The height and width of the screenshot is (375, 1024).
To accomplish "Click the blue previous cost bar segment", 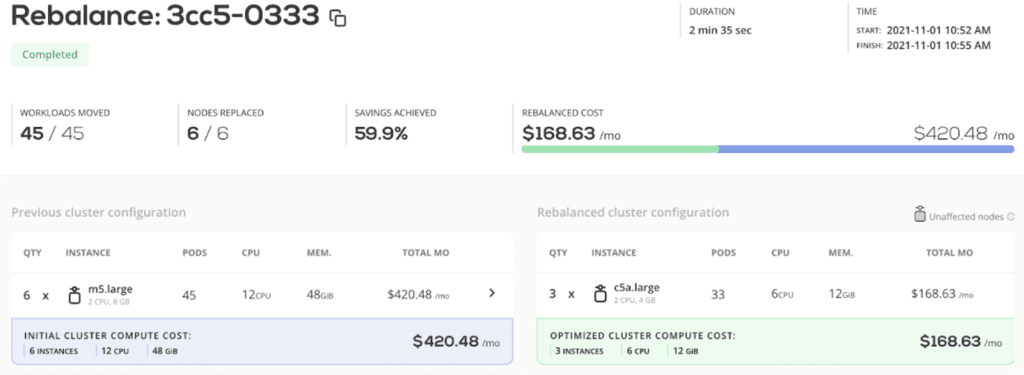I will (x=866, y=149).
